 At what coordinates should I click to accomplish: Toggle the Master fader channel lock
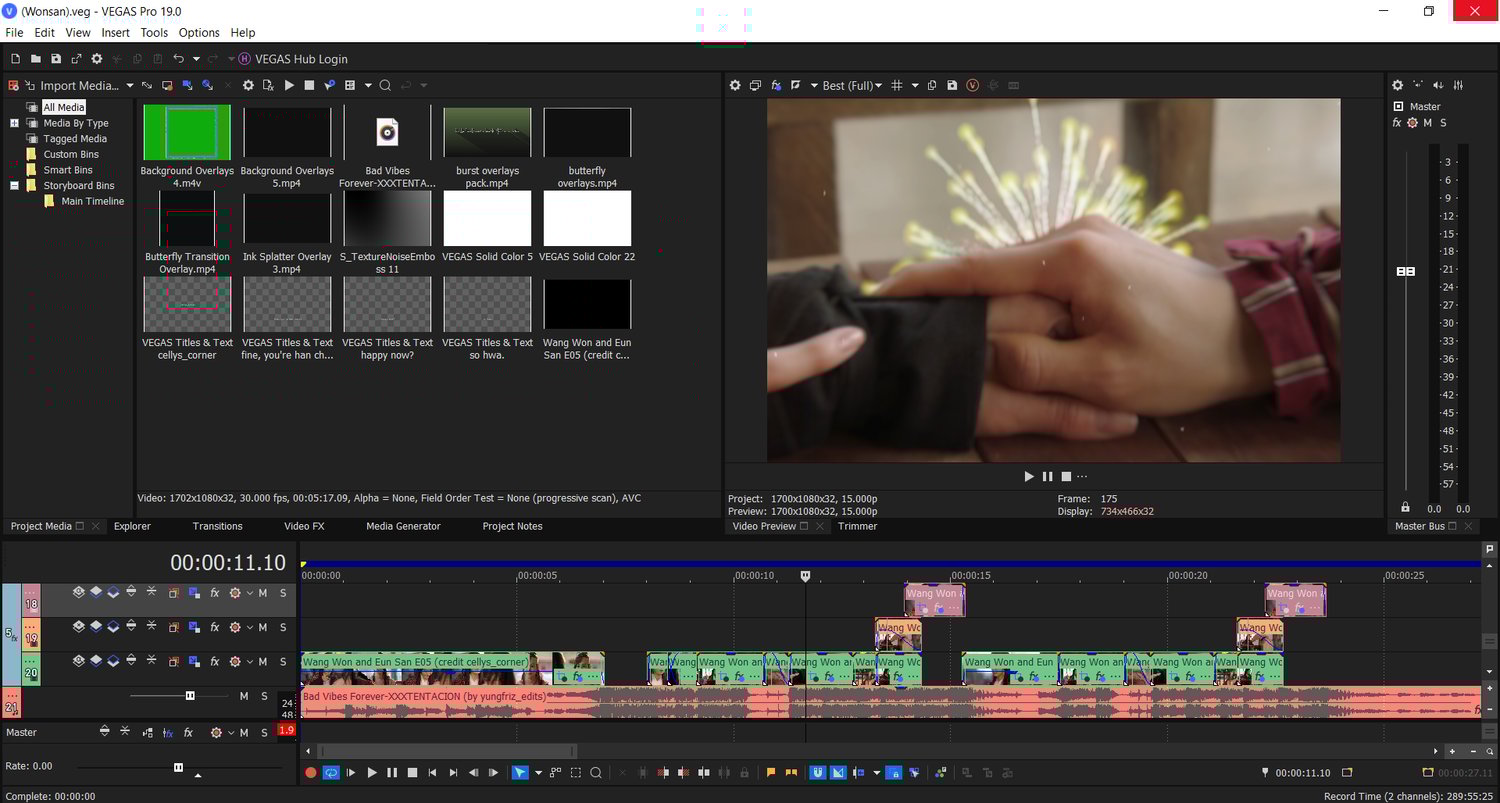[1406, 508]
